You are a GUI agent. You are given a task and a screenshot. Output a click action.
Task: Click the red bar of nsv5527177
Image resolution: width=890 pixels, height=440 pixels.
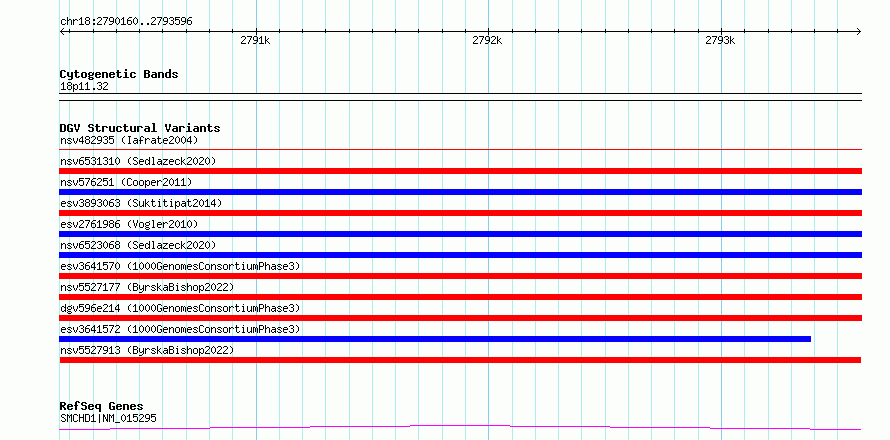coord(461,297)
